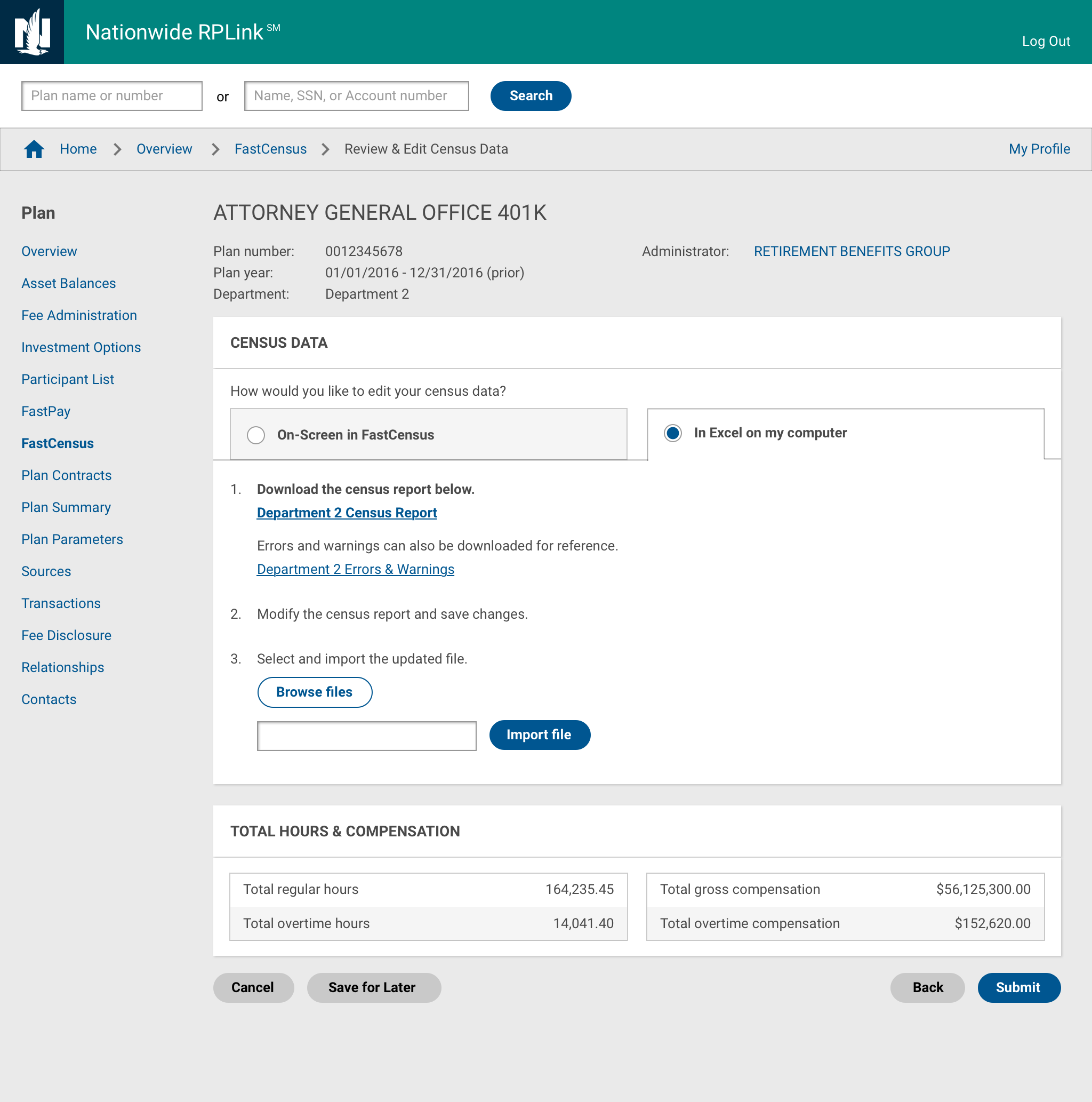Click the home icon in breadcrumb
This screenshot has height=1102, width=1092.
point(34,149)
